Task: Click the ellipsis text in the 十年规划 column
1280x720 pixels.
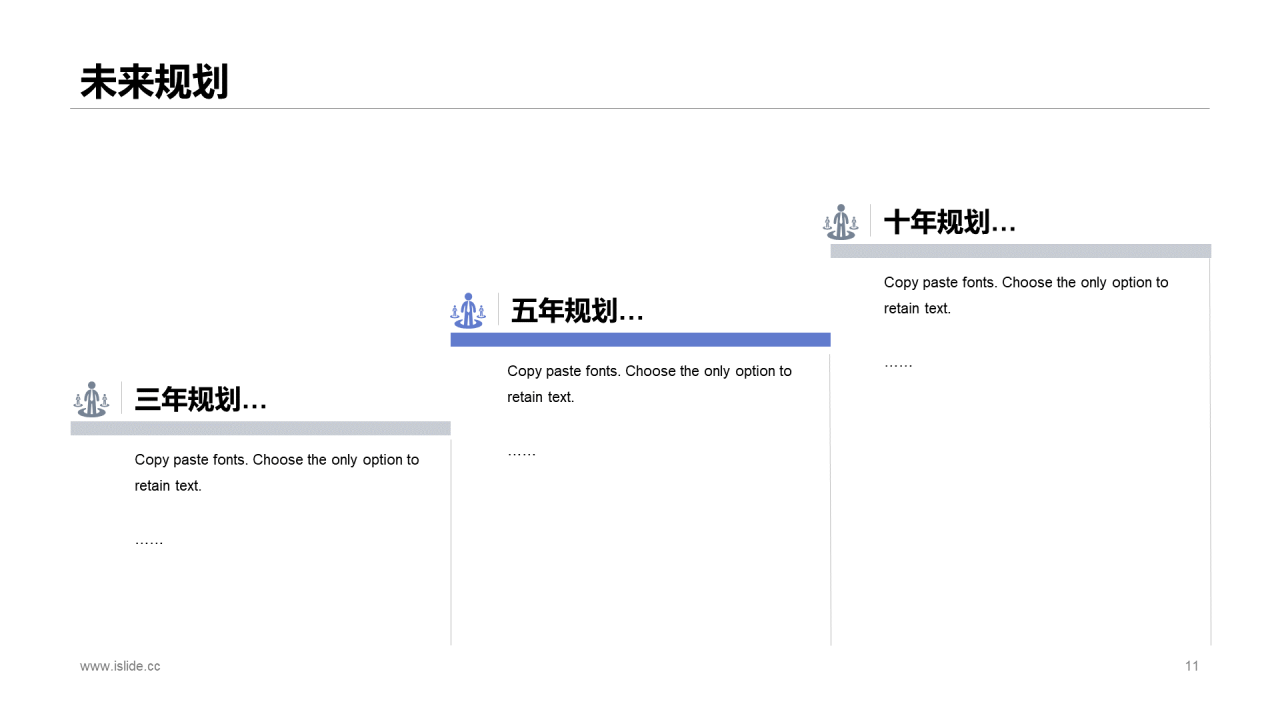Action: click(898, 364)
